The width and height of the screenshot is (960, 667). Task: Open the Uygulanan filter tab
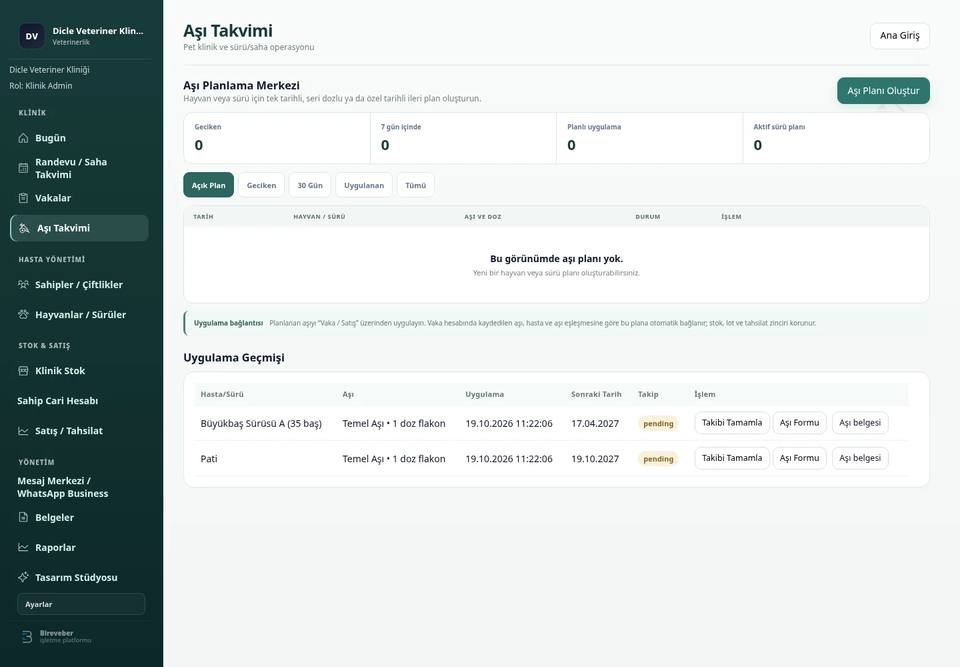pos(364,185)
